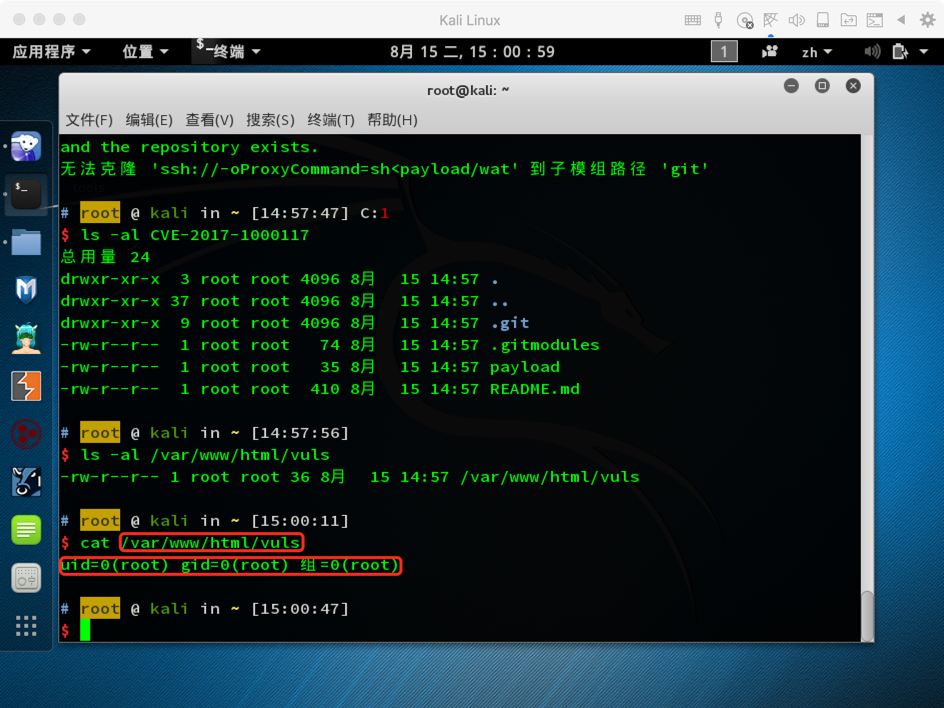Close the root@kali terminal window

point(853,86)
